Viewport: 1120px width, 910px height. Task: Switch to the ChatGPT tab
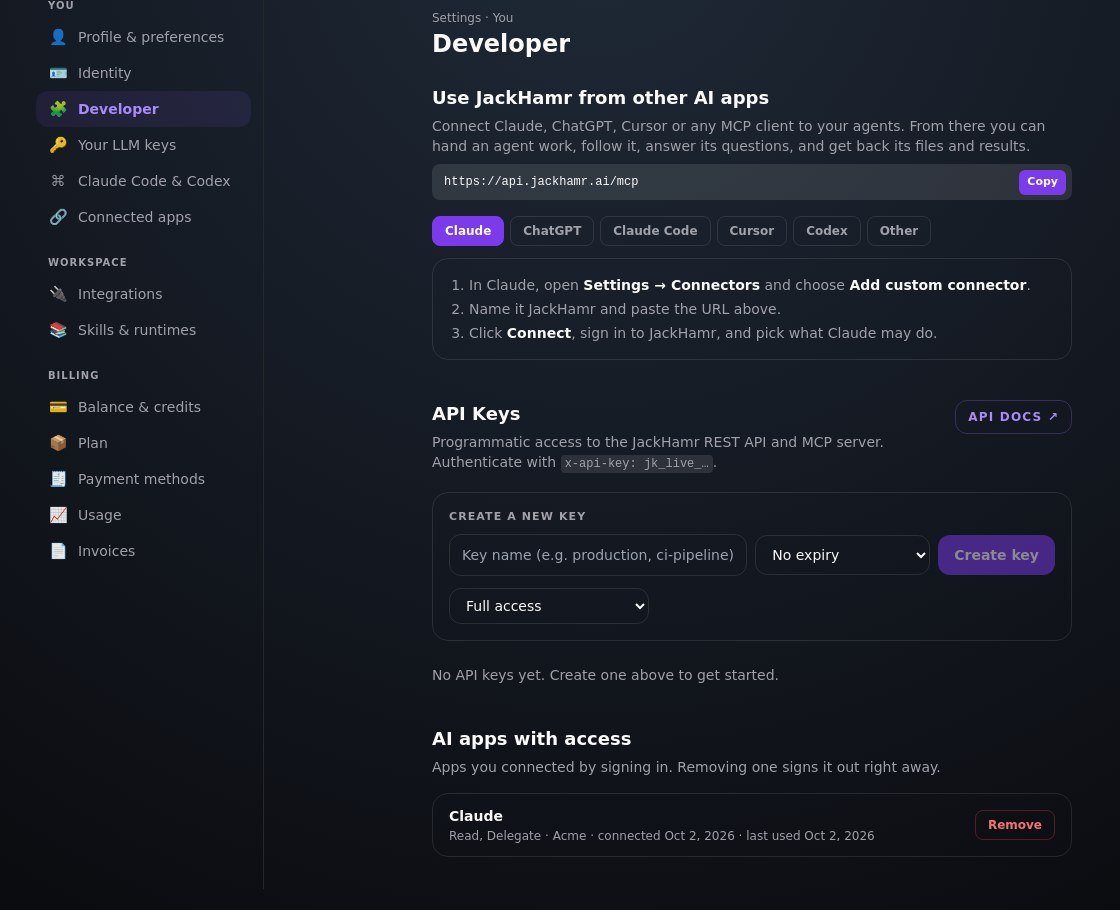552,231
